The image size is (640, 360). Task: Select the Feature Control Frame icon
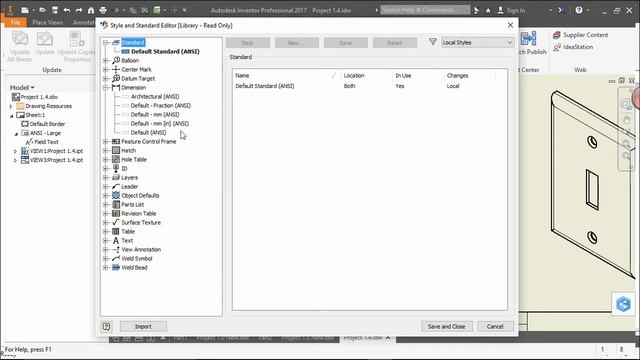point(116,141)
